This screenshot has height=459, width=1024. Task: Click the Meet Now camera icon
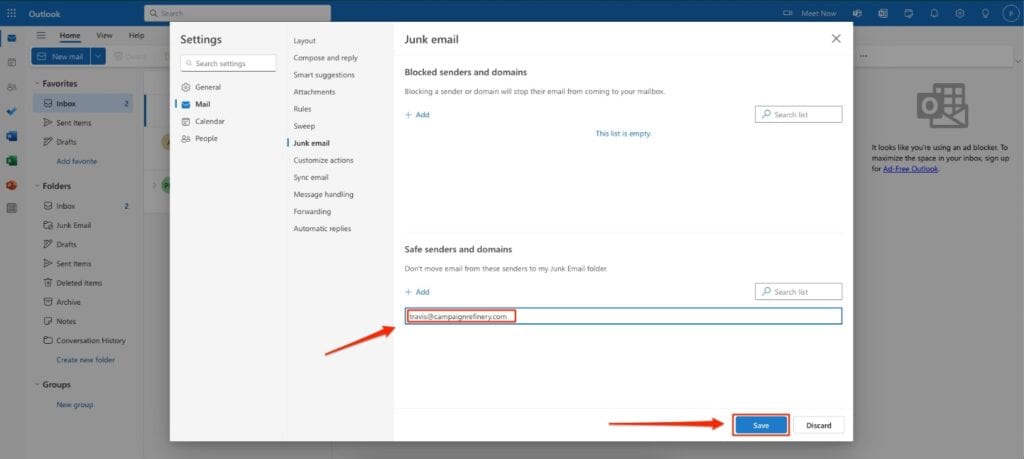coord(787,13)
